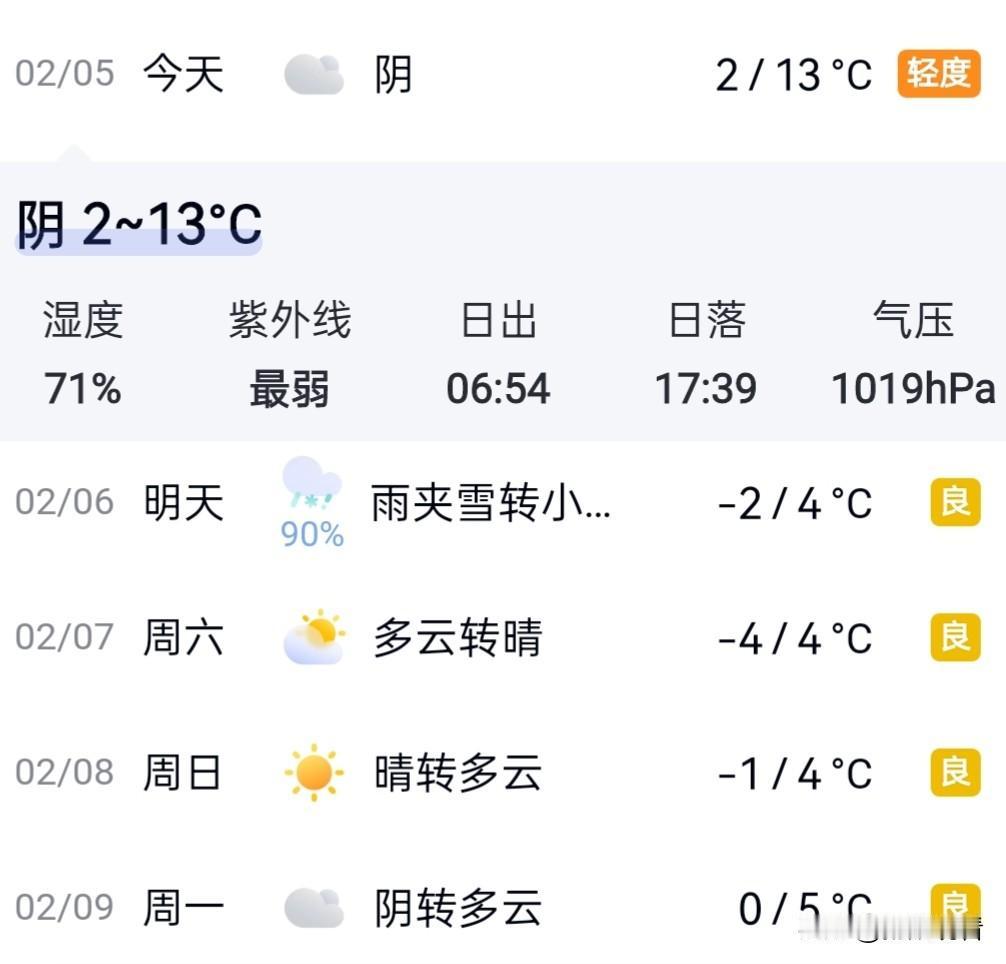The width and height of the screenshot is (1006, 964).
Task: Tap the 气压 1019hPa reading
Action: point(910,355)
